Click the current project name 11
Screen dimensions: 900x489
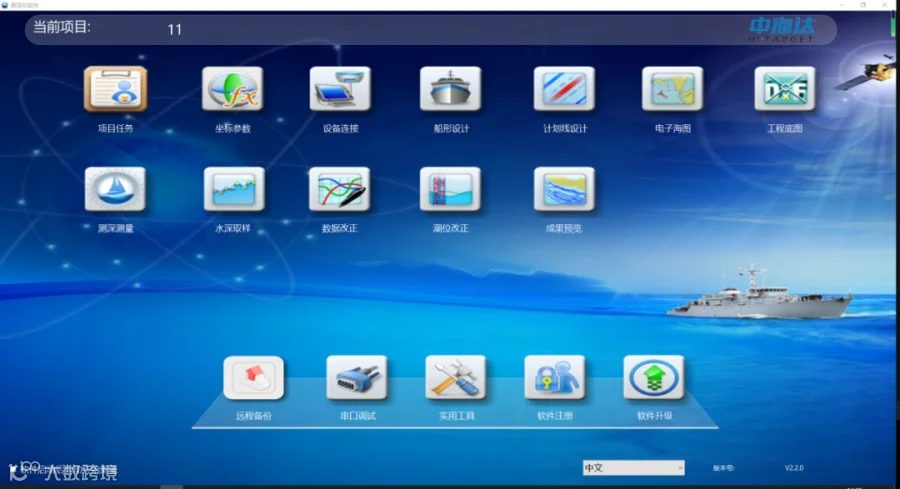tap(174, 30)
